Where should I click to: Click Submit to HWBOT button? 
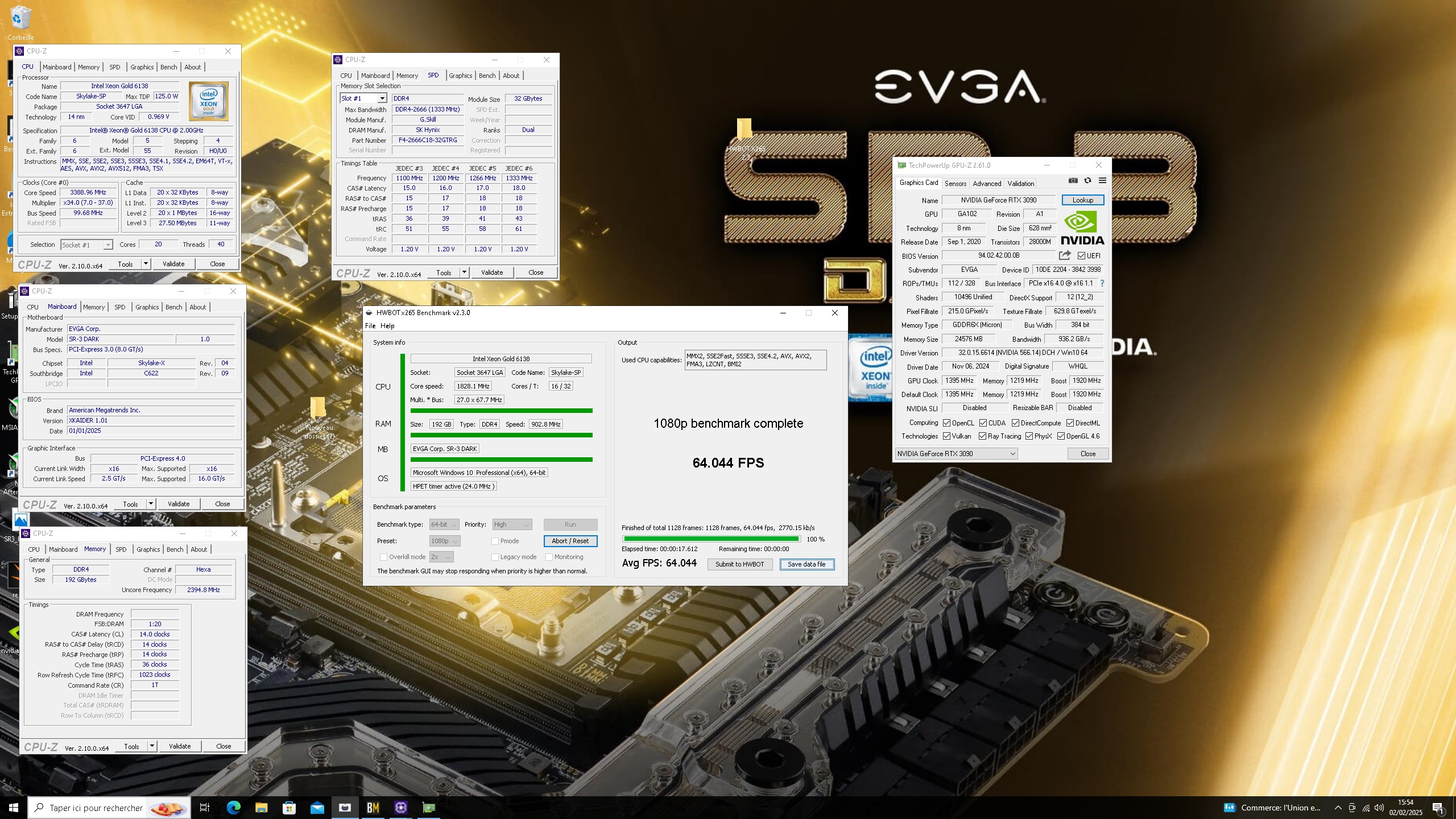739,564
